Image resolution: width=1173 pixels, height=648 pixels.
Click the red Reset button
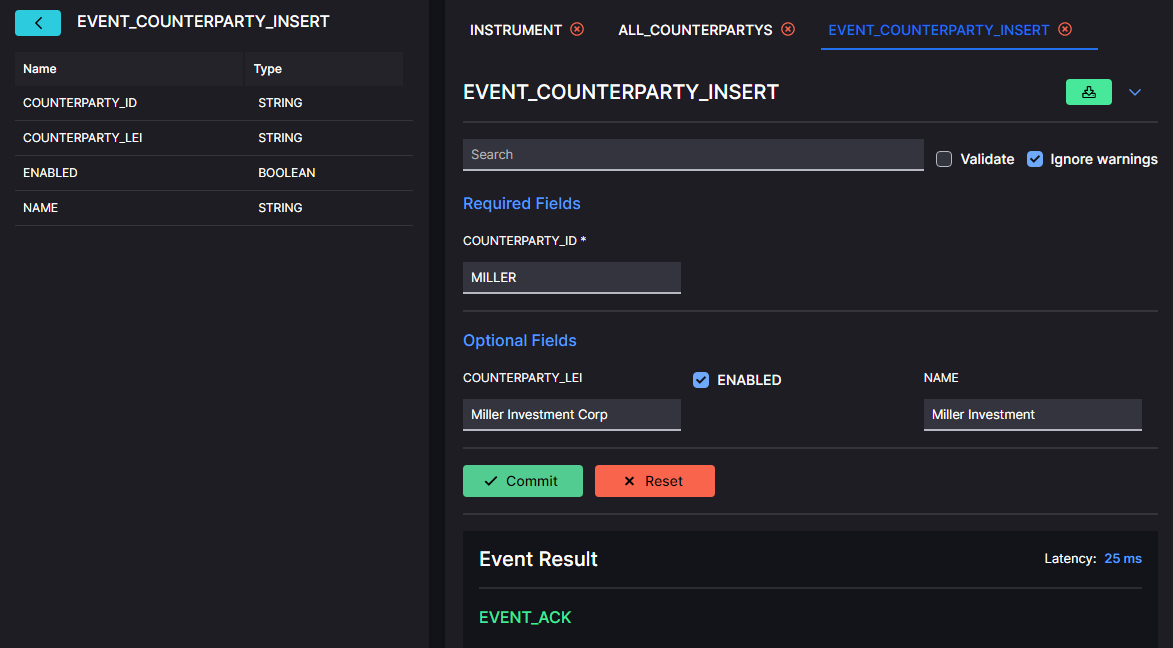655,481
